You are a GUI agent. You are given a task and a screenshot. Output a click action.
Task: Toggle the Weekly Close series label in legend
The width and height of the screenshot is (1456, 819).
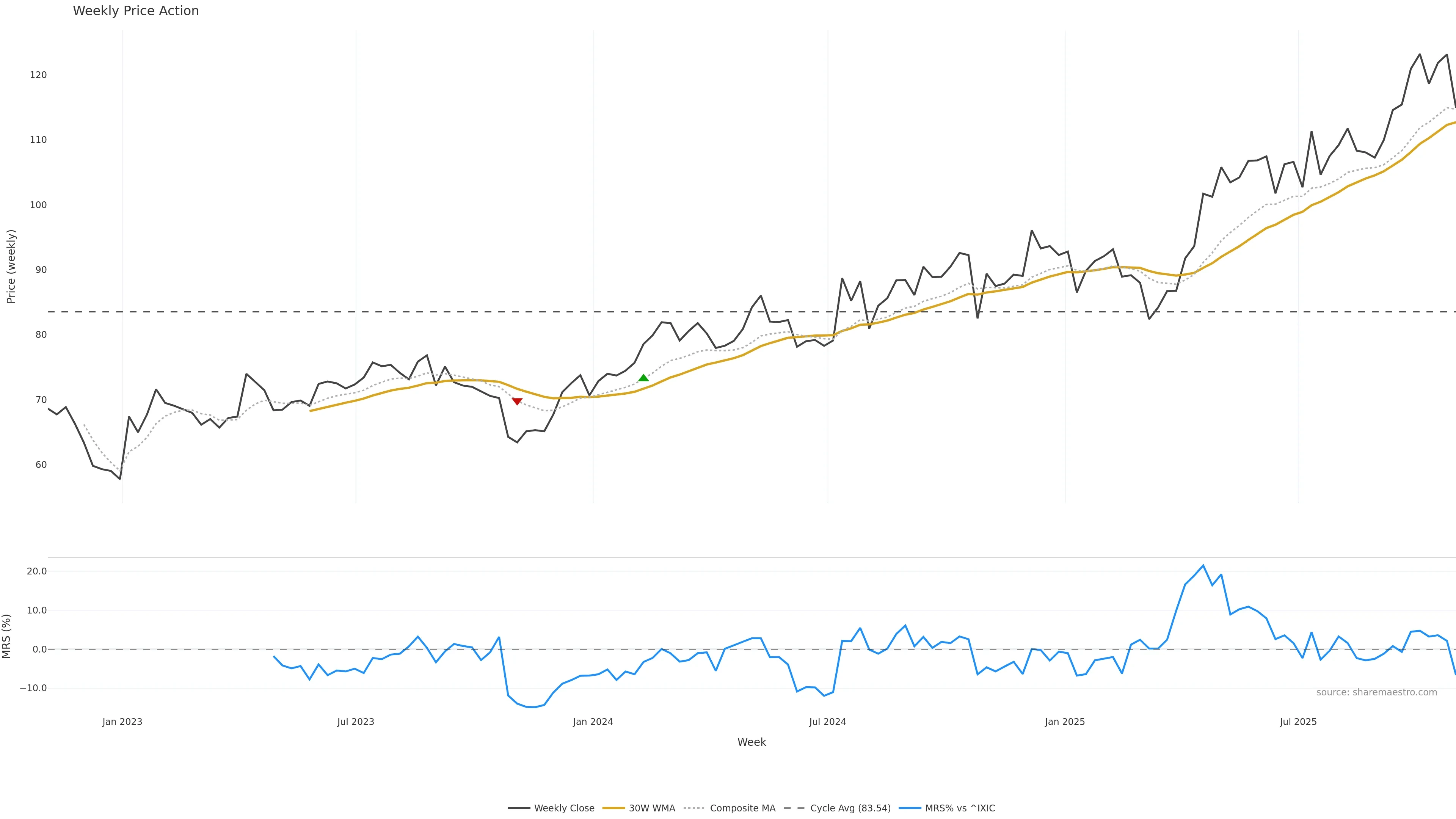click(564, 808)
